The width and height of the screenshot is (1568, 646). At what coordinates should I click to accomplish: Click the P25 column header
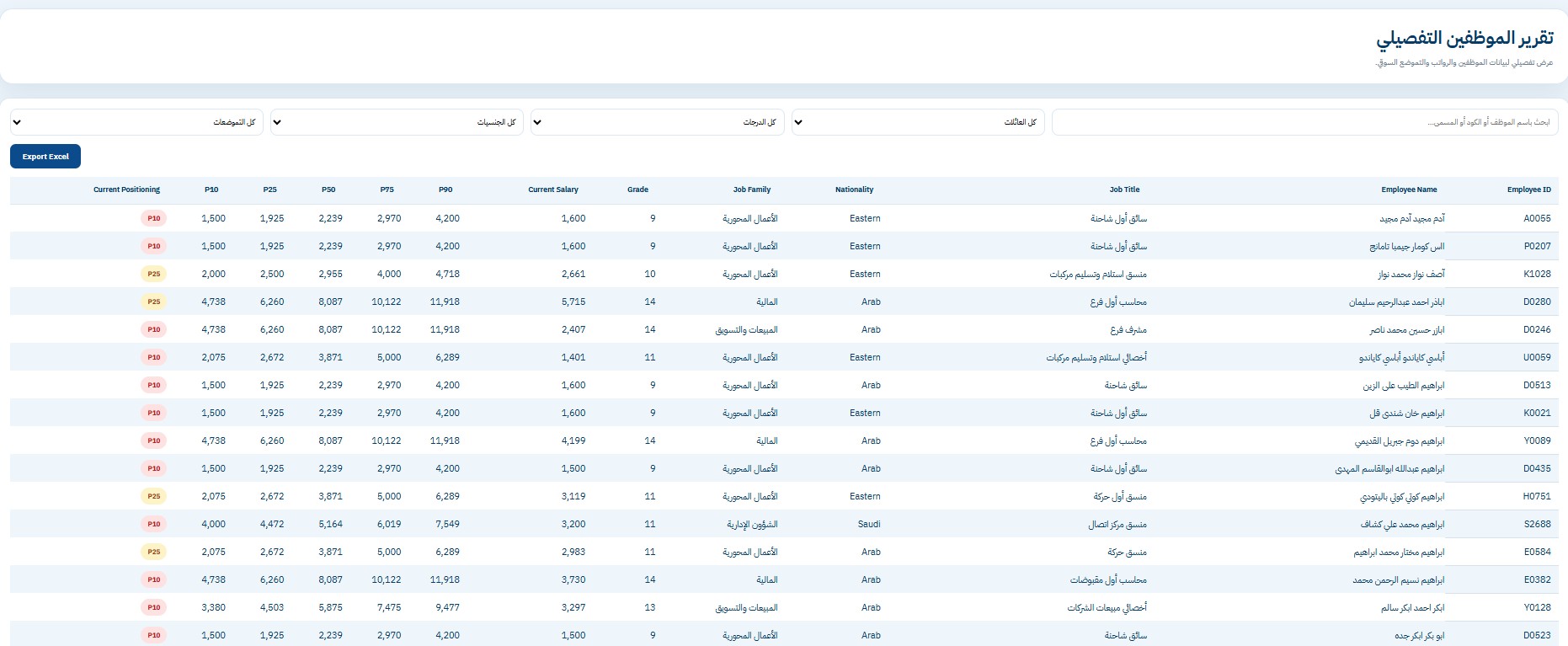tap(269, 190)
